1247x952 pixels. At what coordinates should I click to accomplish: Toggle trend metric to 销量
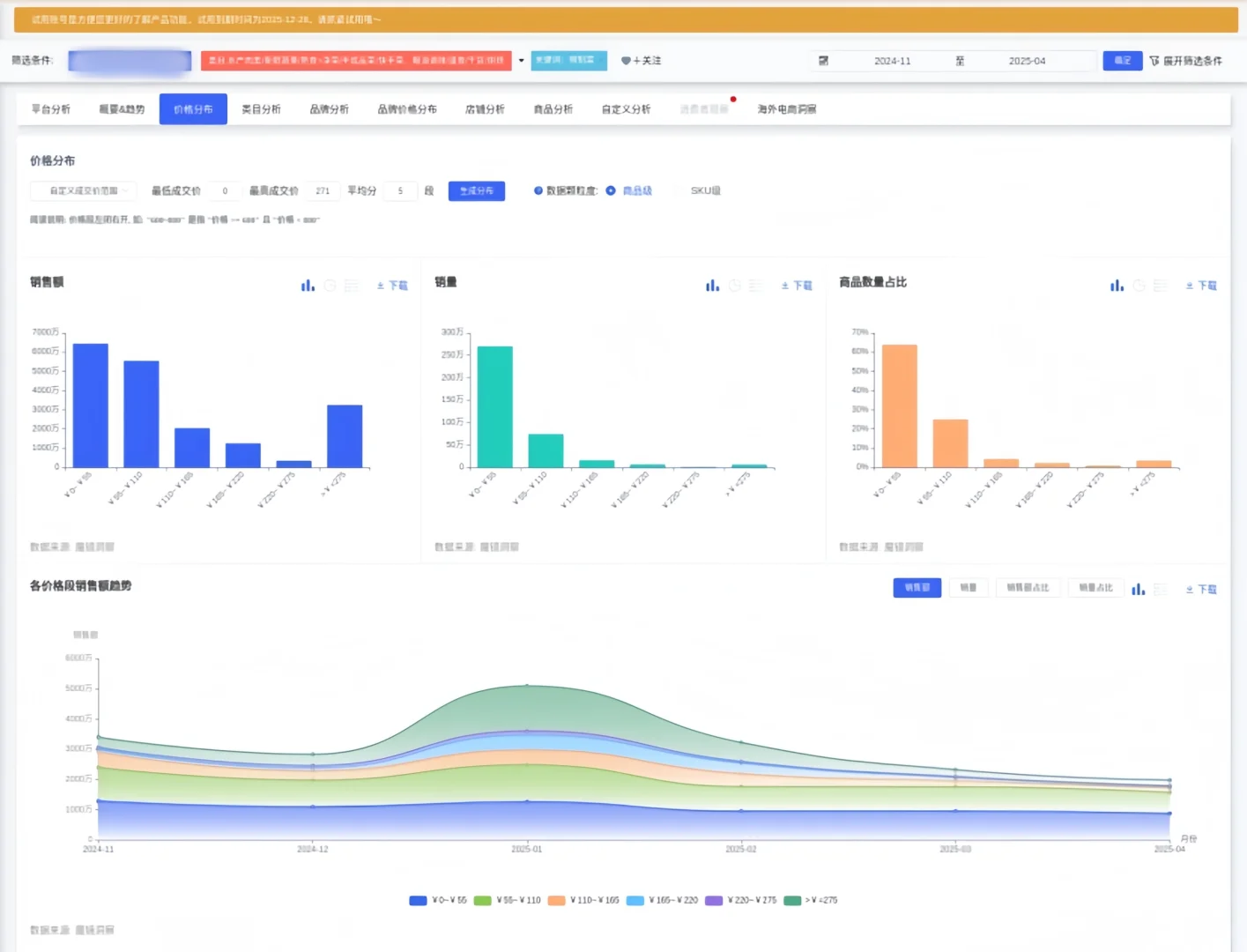968,588
